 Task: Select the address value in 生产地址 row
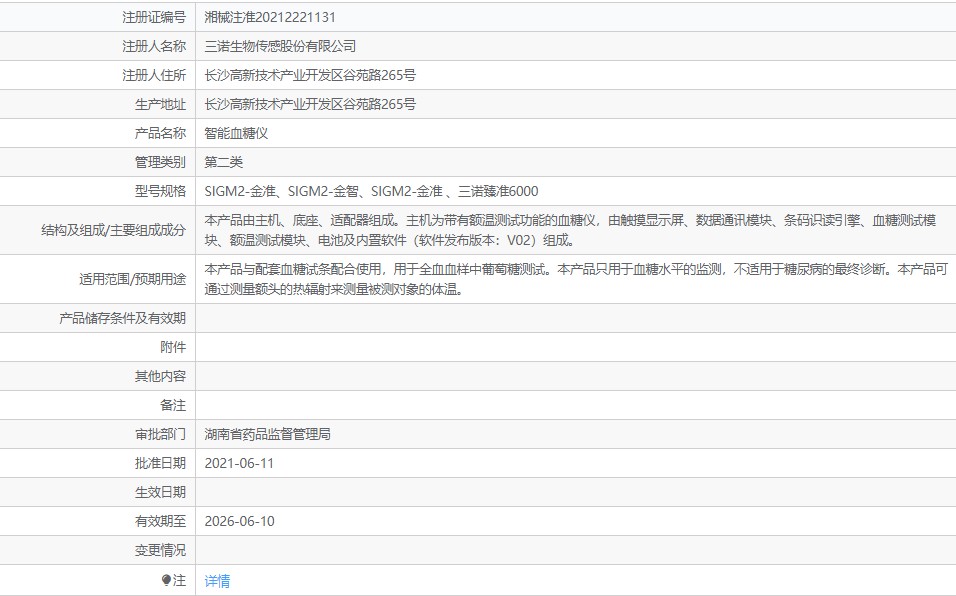click(x=310, y=104)
